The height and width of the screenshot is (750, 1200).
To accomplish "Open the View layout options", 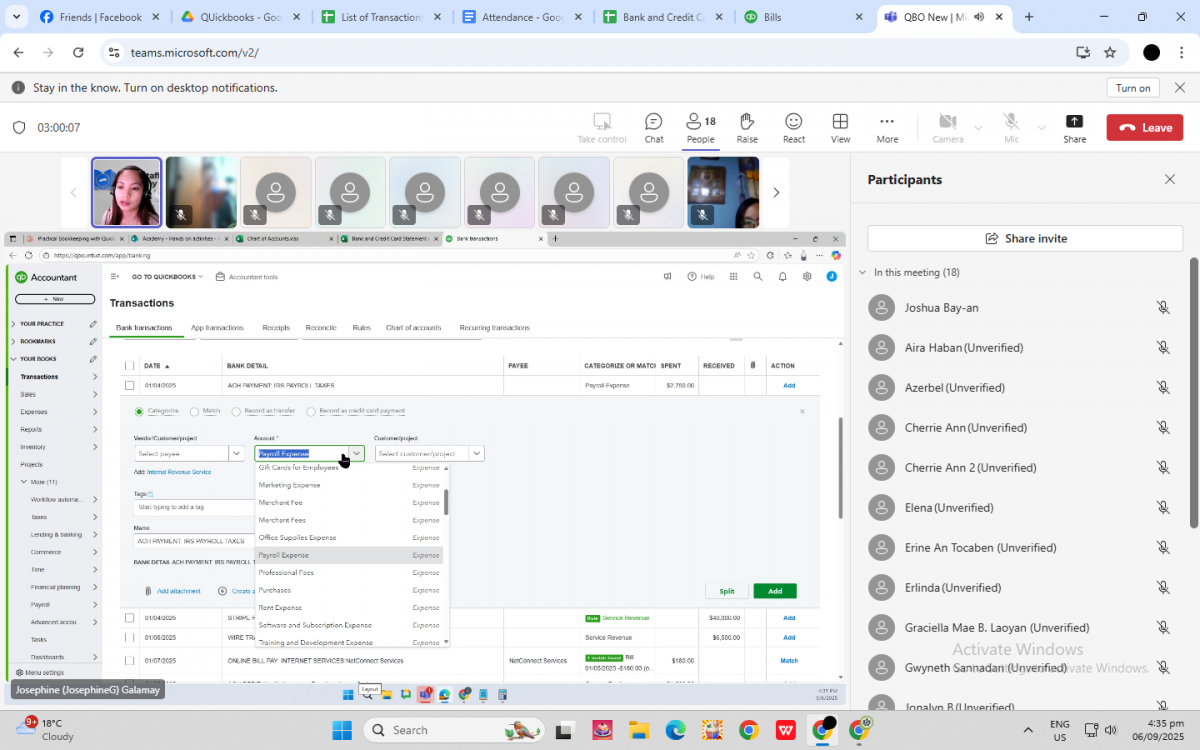I will coord(840,127).
